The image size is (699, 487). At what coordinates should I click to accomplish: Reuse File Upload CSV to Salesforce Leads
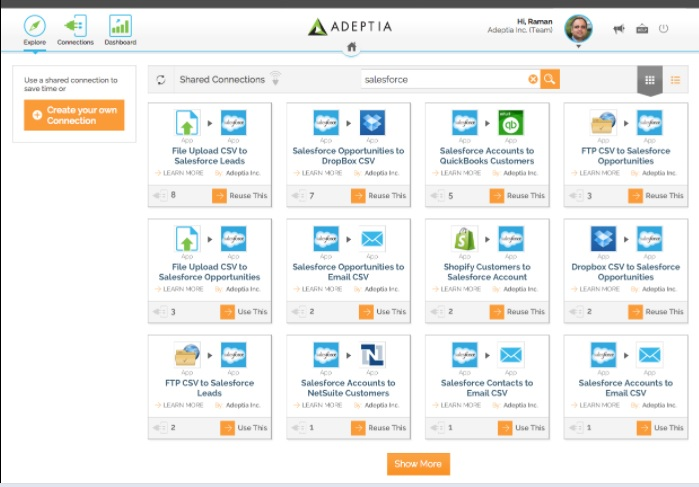239,195
